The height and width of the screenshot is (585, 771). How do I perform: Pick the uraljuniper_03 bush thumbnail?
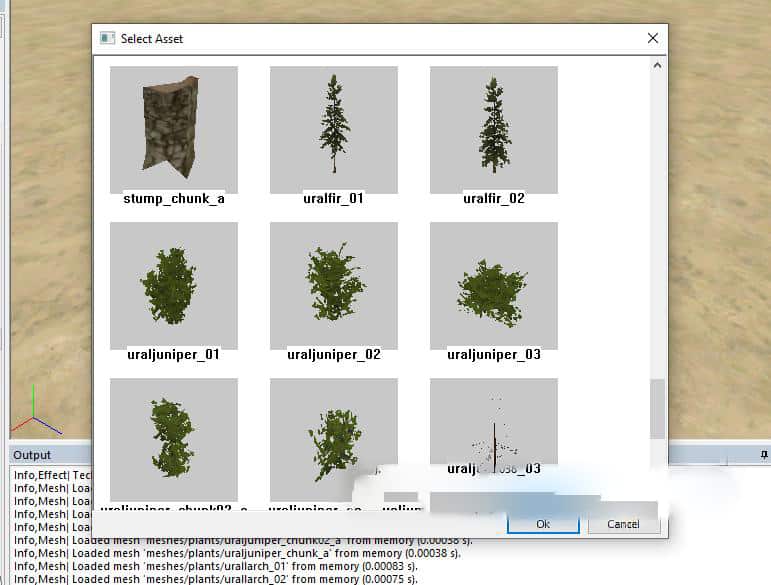(x=493, y=285)
